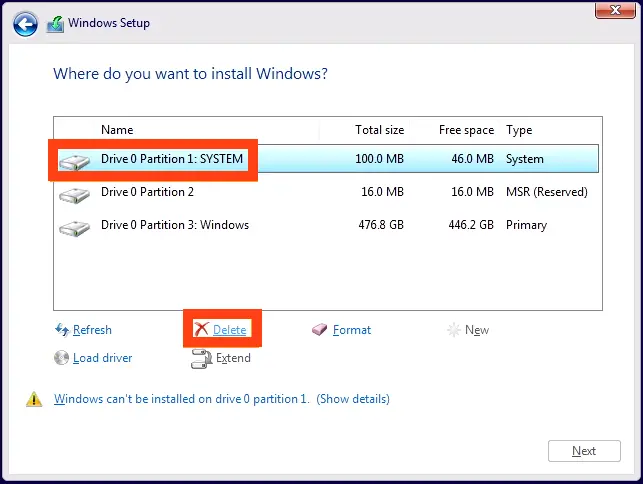Image resolution: width=643 pixels, height=484 pixels.
Task: Open the Load driver link
Action: [103, 358]
